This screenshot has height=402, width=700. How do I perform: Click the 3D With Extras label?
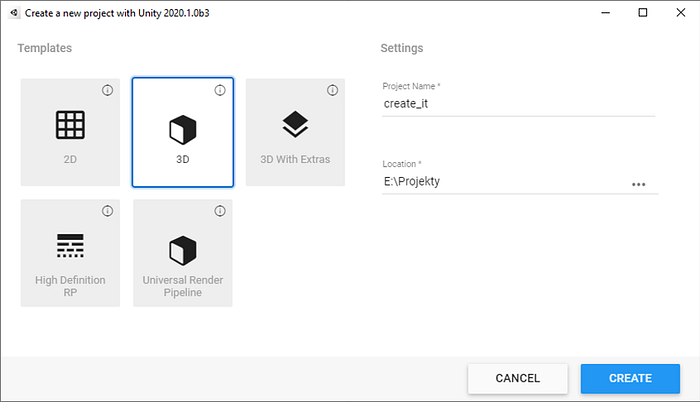point(295,159)
